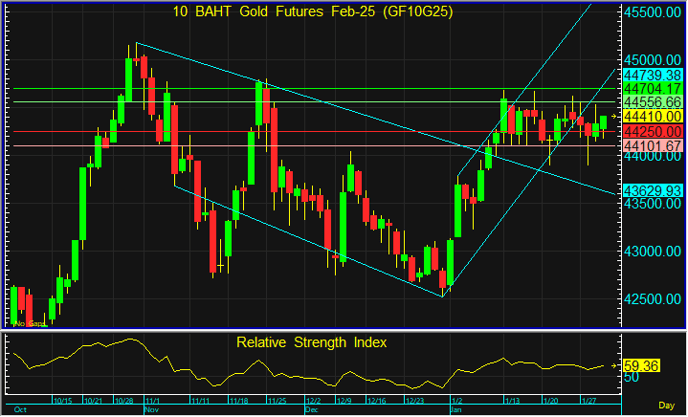Click the cyan 43629.93 trendline price tag
The height and width of the screenshot is (417, 688).
pyautogui.click(x=652, y=190)
